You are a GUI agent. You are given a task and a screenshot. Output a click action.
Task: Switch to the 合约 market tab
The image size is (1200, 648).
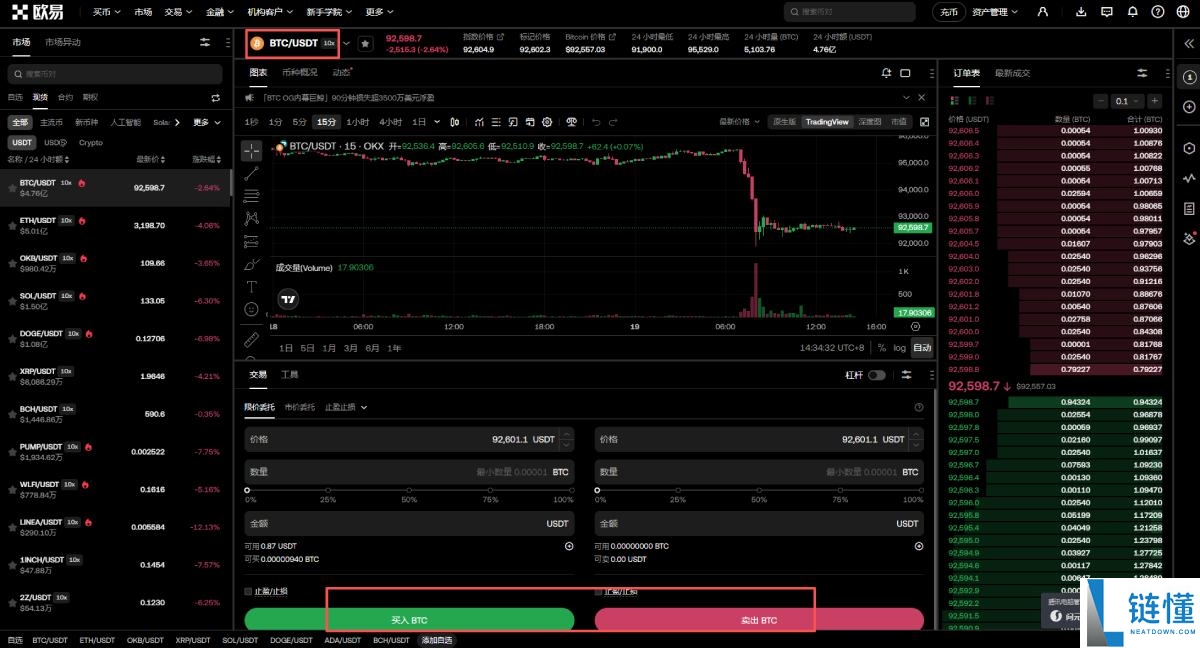[x=65, y=97]
